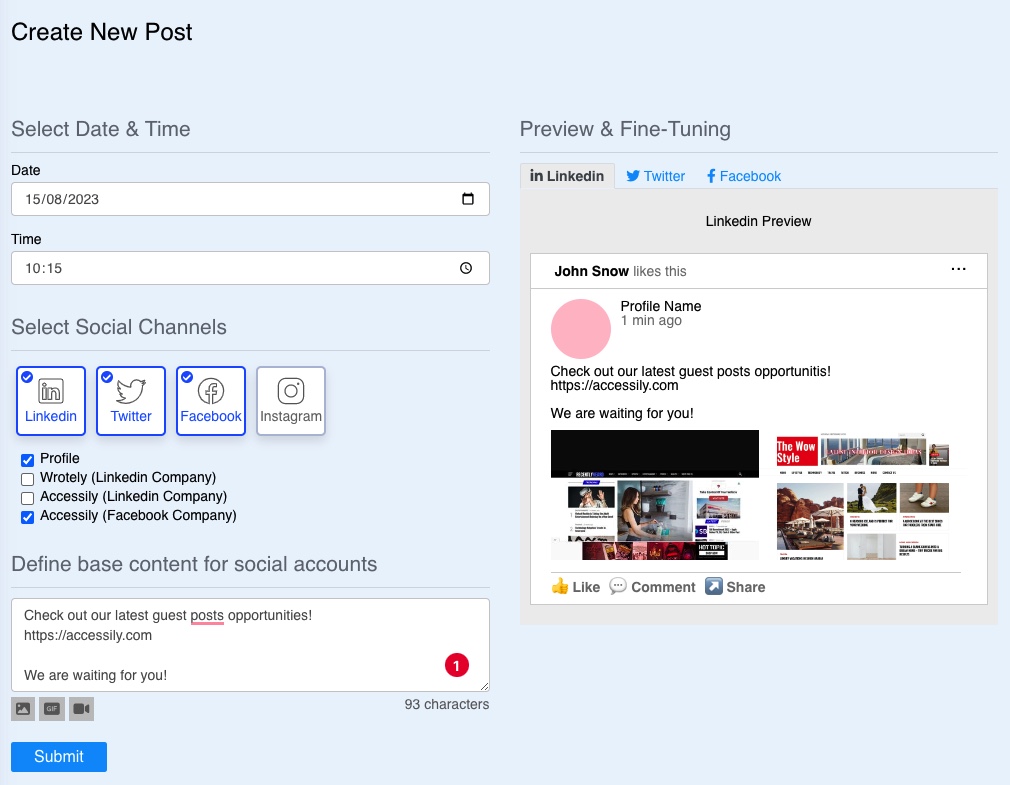This screenshot has width=1010, height=785.
Task: Open the ellipsis options menu in the Linkedin preview
Action: pos(958,269)
